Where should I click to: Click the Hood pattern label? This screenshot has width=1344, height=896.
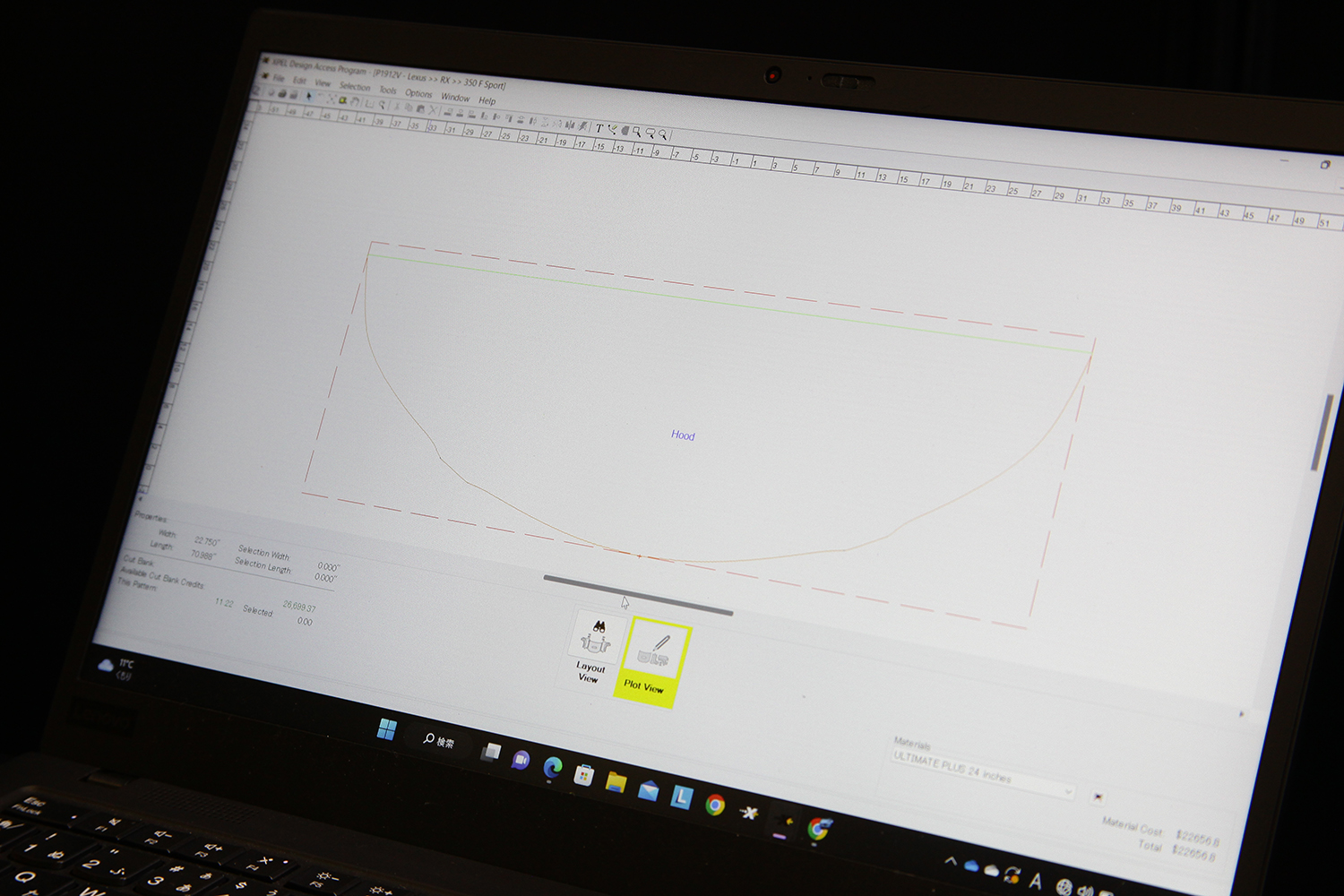click(x=683, y=435)
